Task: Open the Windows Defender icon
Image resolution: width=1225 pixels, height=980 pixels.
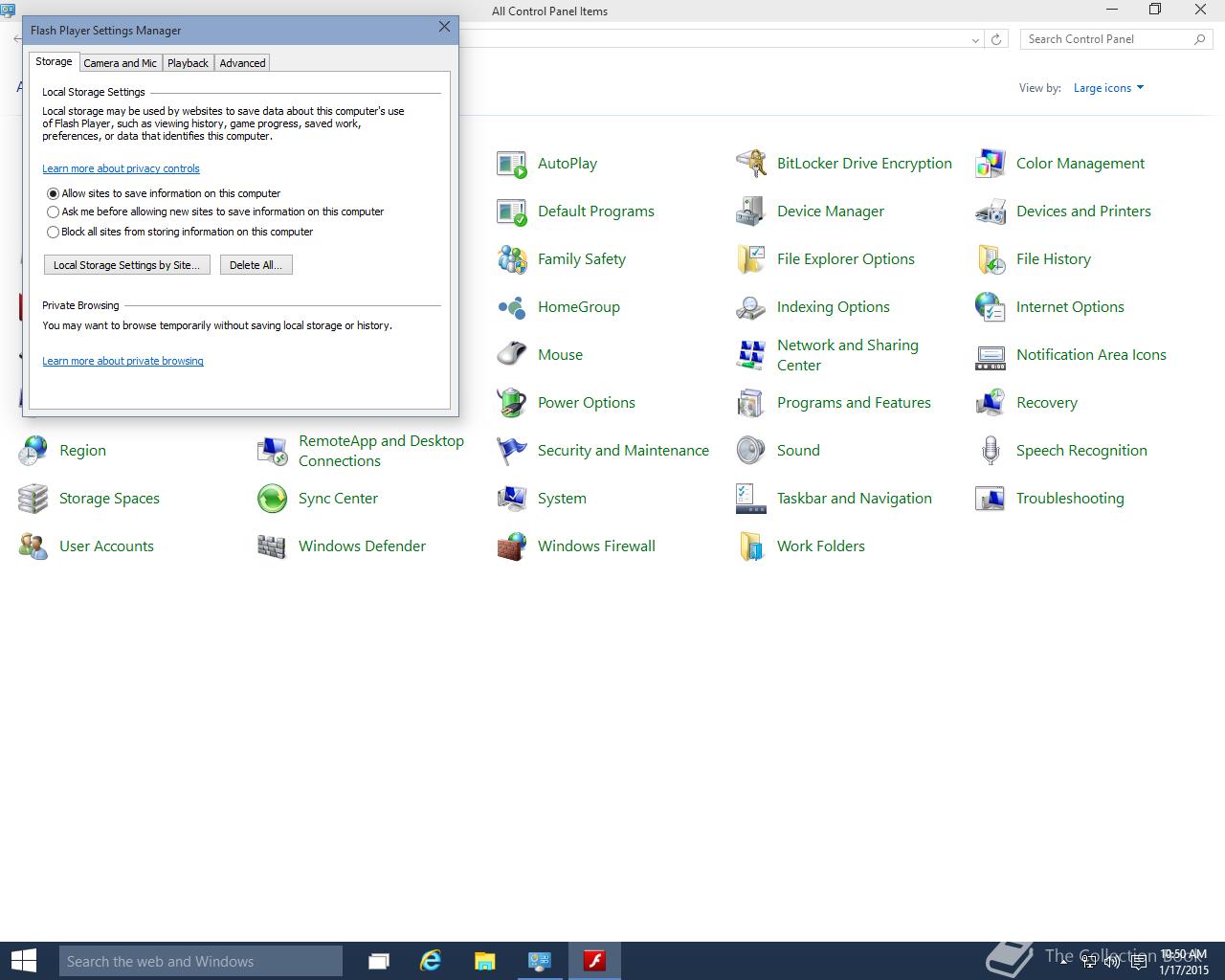Action: click(273, 546)
